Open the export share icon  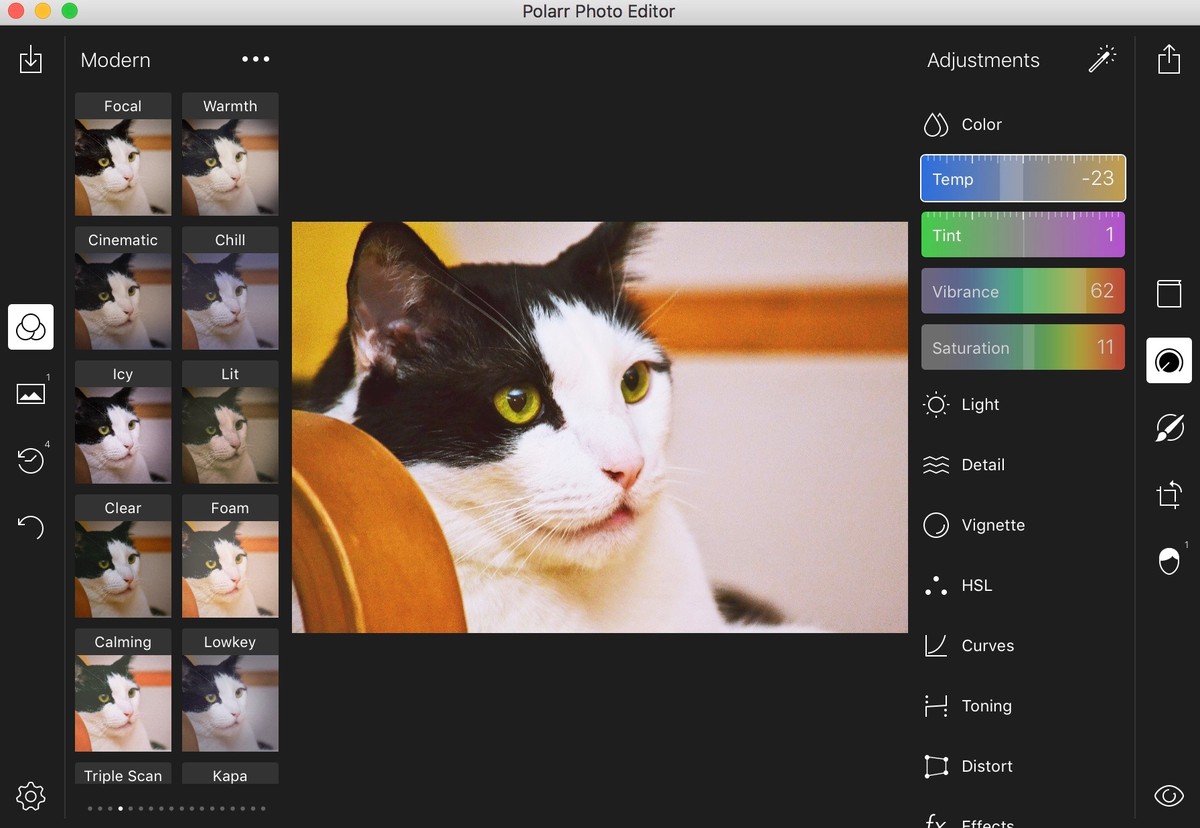(1168, 59)
